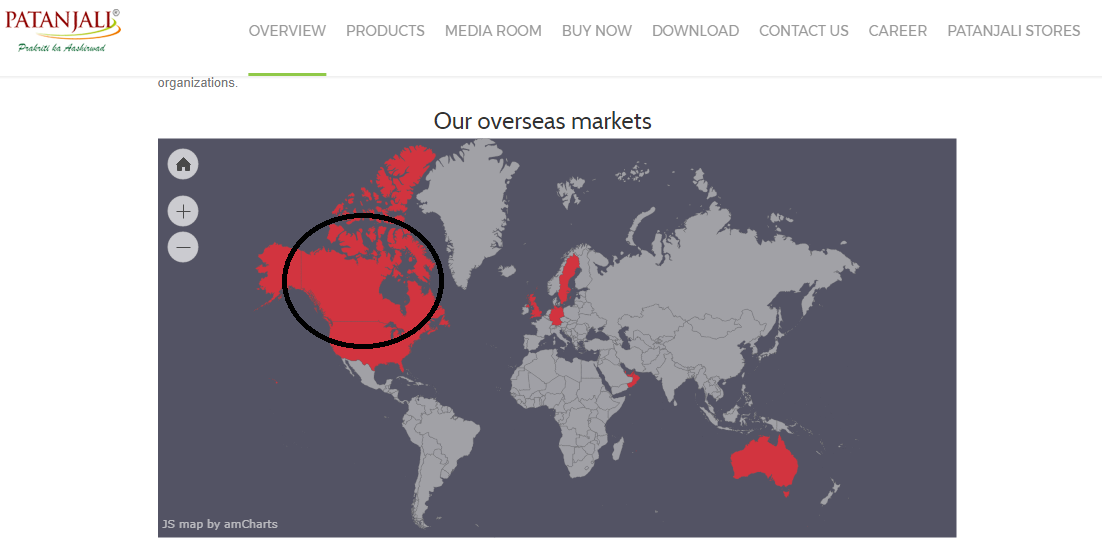Select Greenland on the map

click(469, 204)
